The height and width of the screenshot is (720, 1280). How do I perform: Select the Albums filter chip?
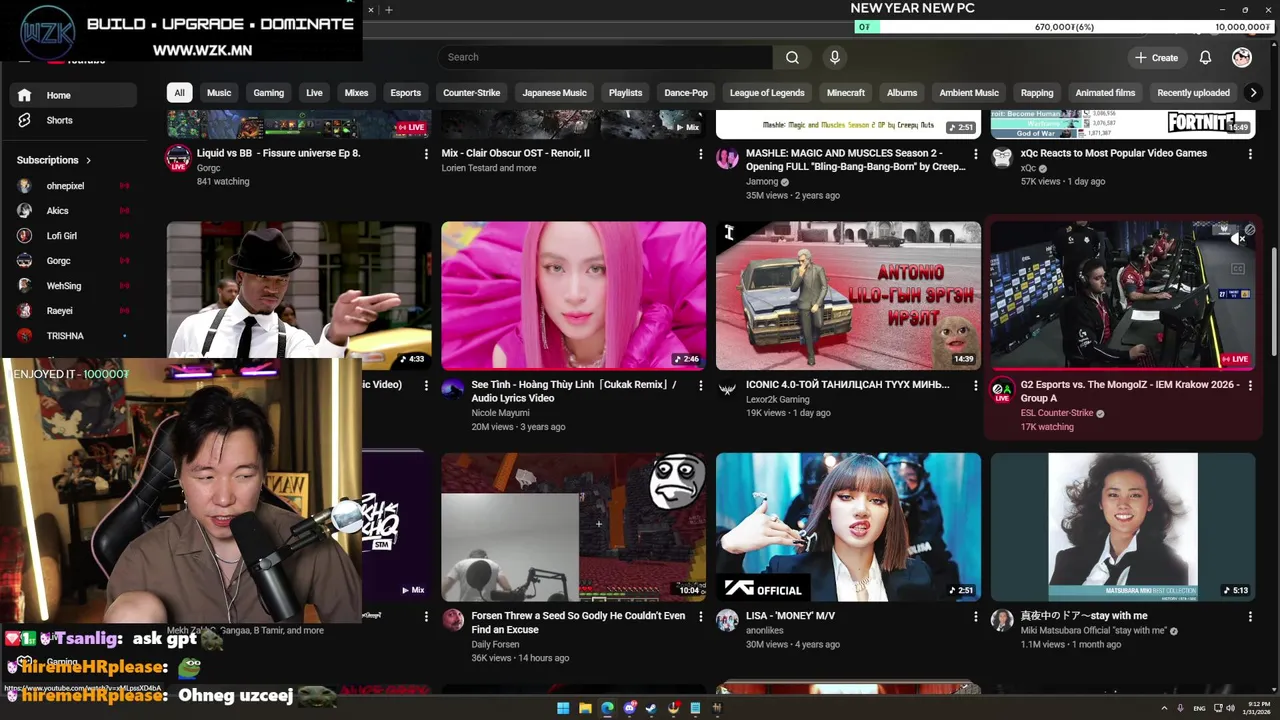[x=902, y=93]
